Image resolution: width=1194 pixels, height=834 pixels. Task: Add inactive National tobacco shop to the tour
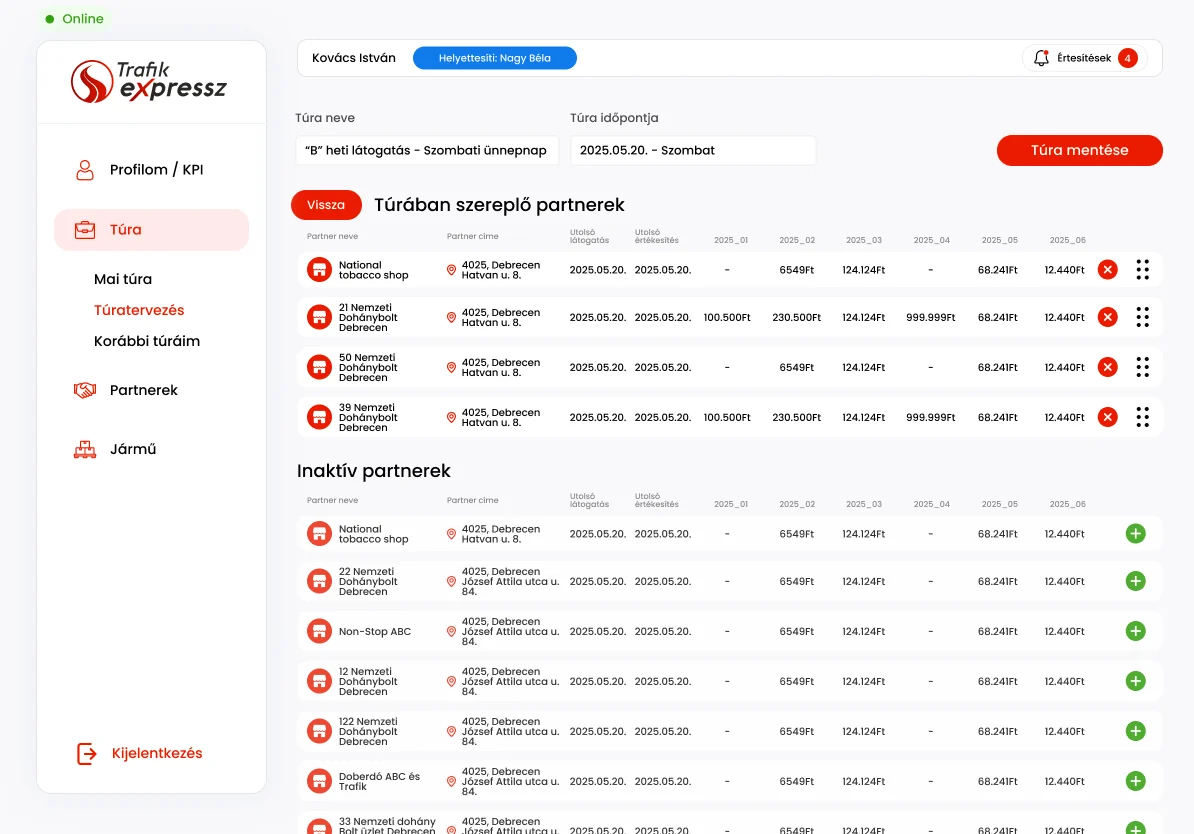[1135, 534]
